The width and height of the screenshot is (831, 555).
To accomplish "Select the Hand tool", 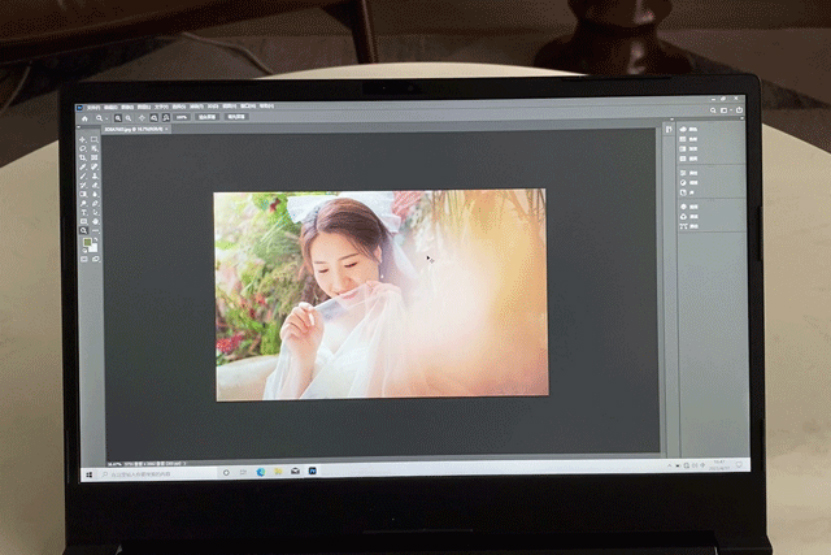I will click(95, 222).
